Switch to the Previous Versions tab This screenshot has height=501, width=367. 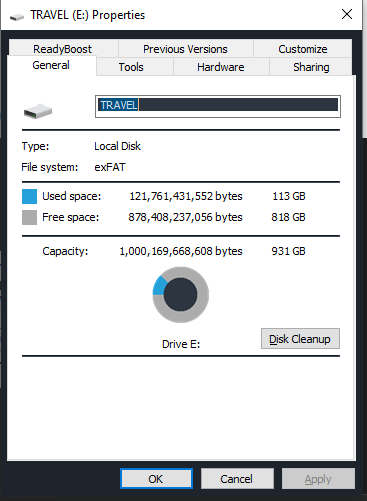point(185,49)
